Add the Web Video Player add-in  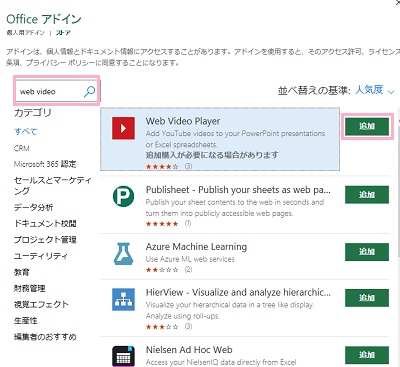pyautogui.click(x=367, y=126)
